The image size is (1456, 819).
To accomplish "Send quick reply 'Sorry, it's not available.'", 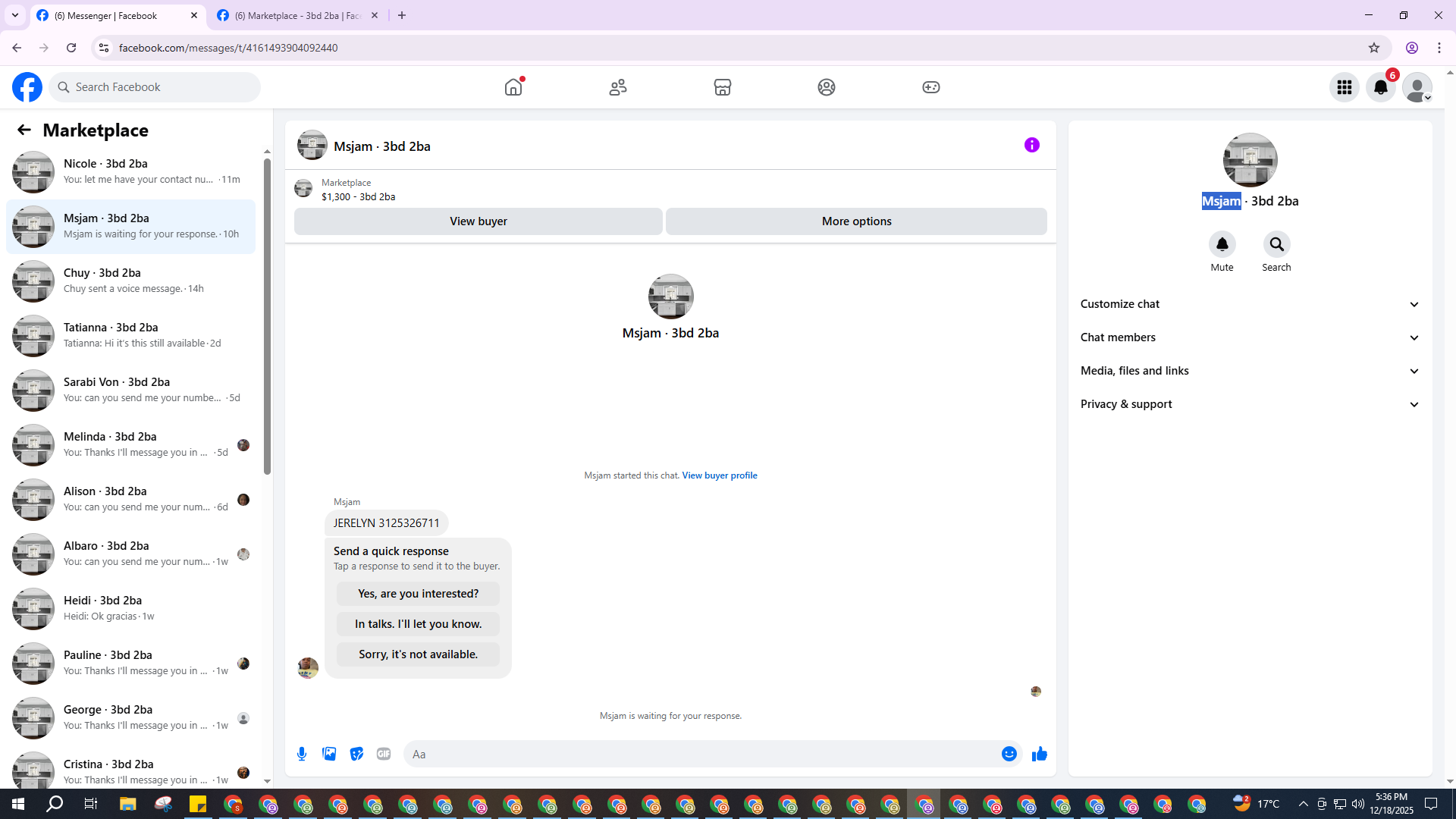I will (x=419, y=654).
